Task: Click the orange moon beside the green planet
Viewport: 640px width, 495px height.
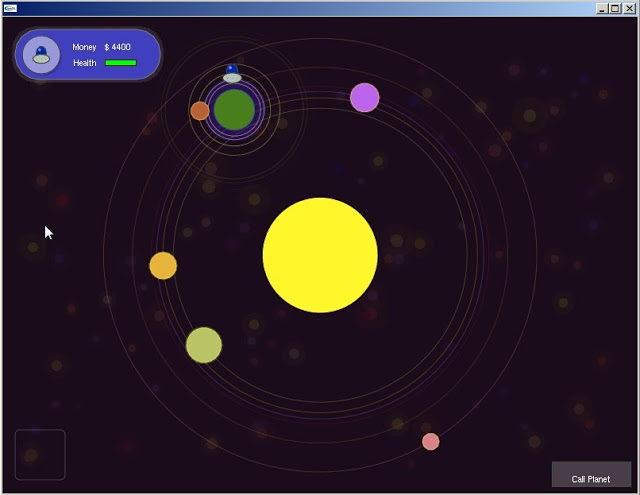Action: pos(200,110)
